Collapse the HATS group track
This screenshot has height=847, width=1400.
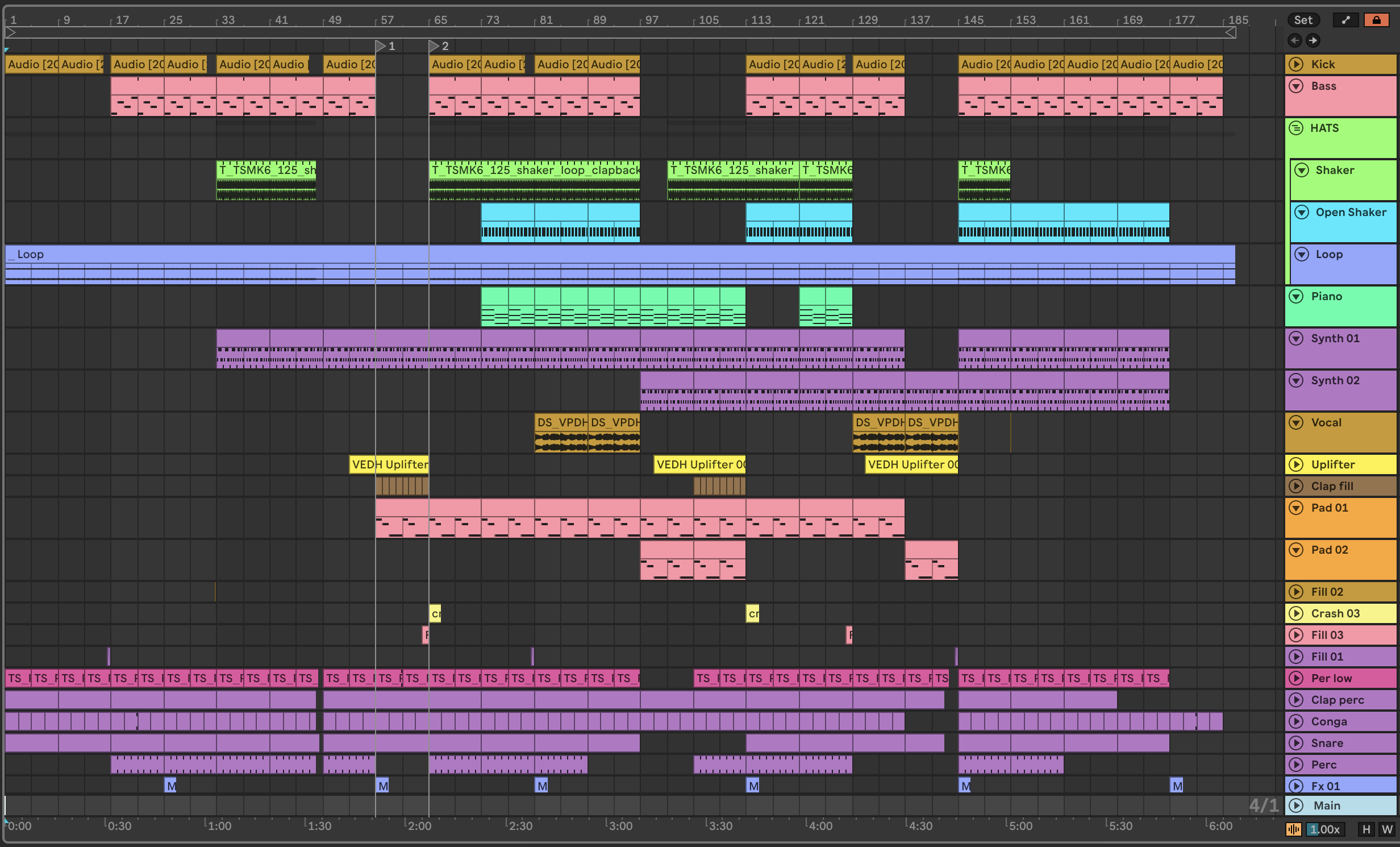(1296, 128)
